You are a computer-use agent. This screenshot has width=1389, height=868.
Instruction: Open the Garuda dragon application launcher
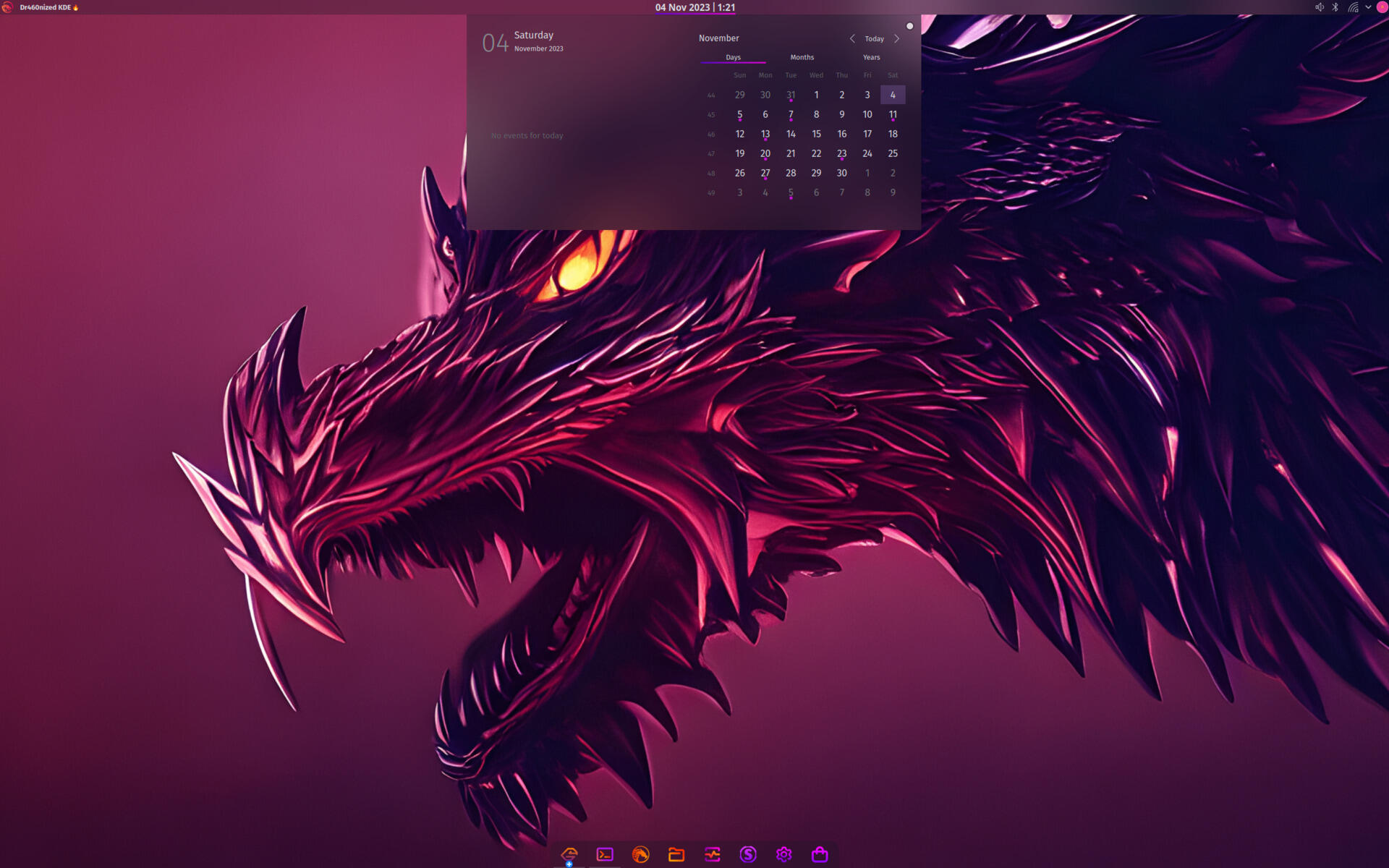coord(7,7)
